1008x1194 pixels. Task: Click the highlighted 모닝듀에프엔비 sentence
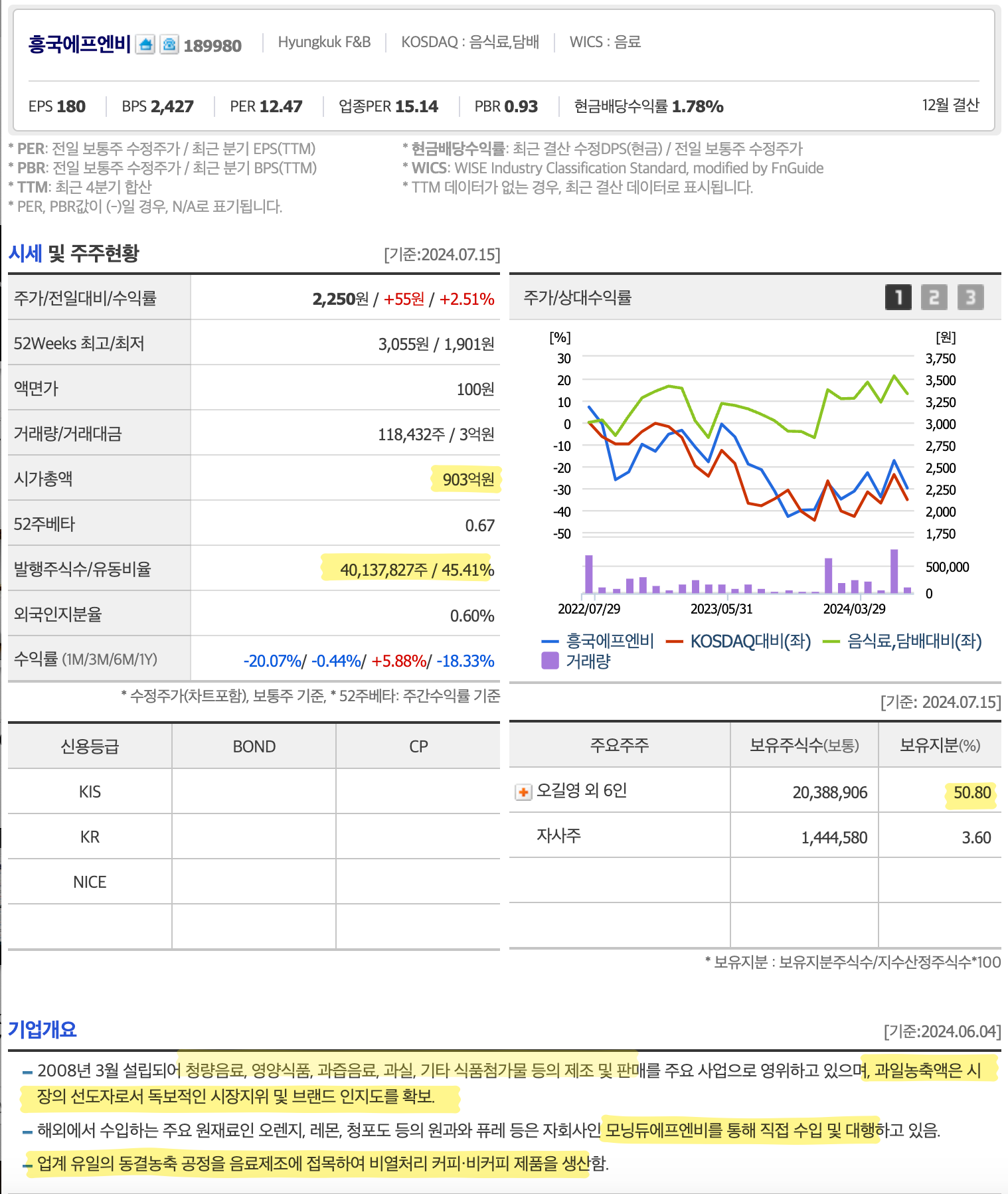740,1130
